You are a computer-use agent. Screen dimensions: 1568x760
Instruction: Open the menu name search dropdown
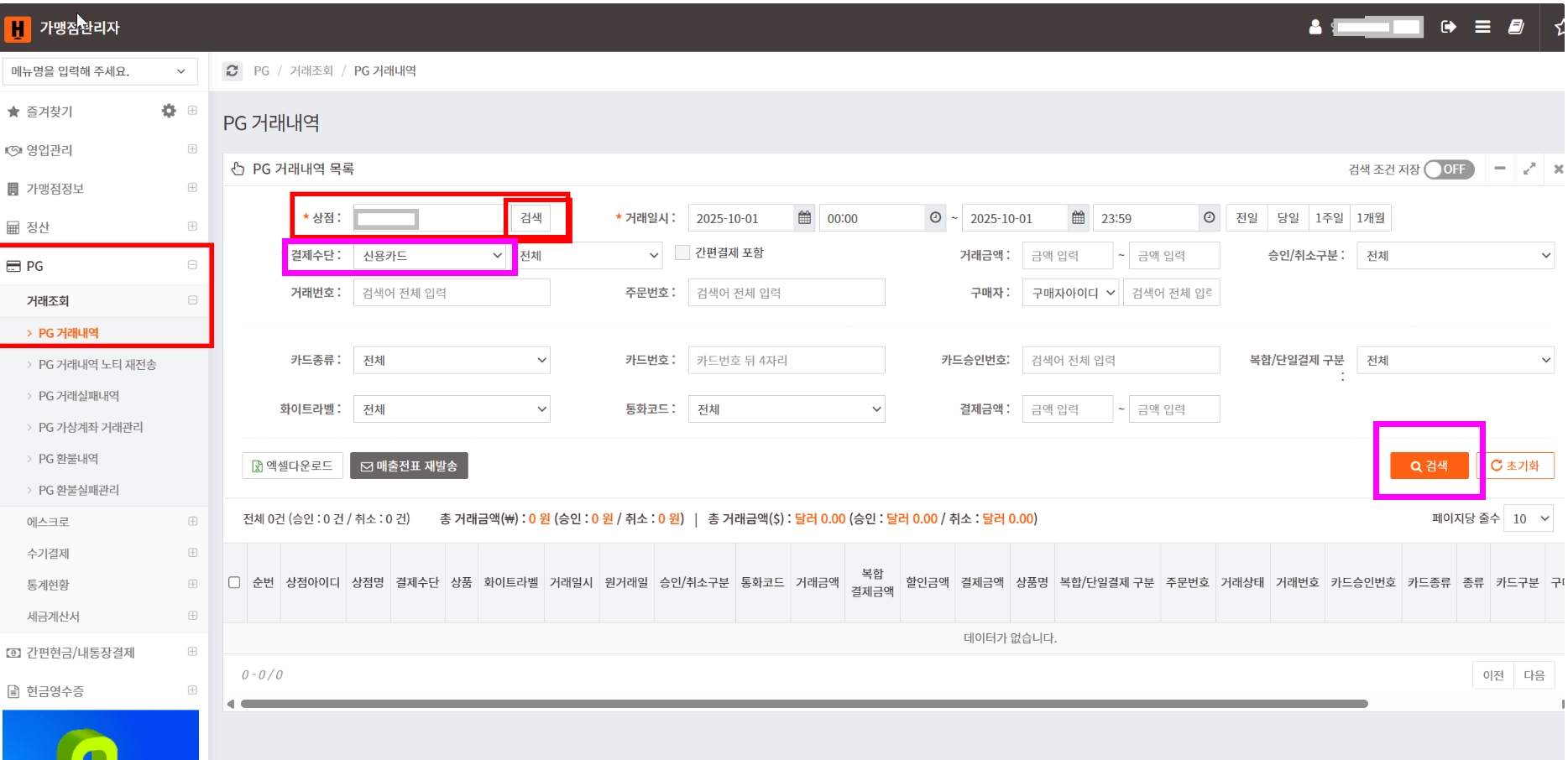(x=100, y=71)
